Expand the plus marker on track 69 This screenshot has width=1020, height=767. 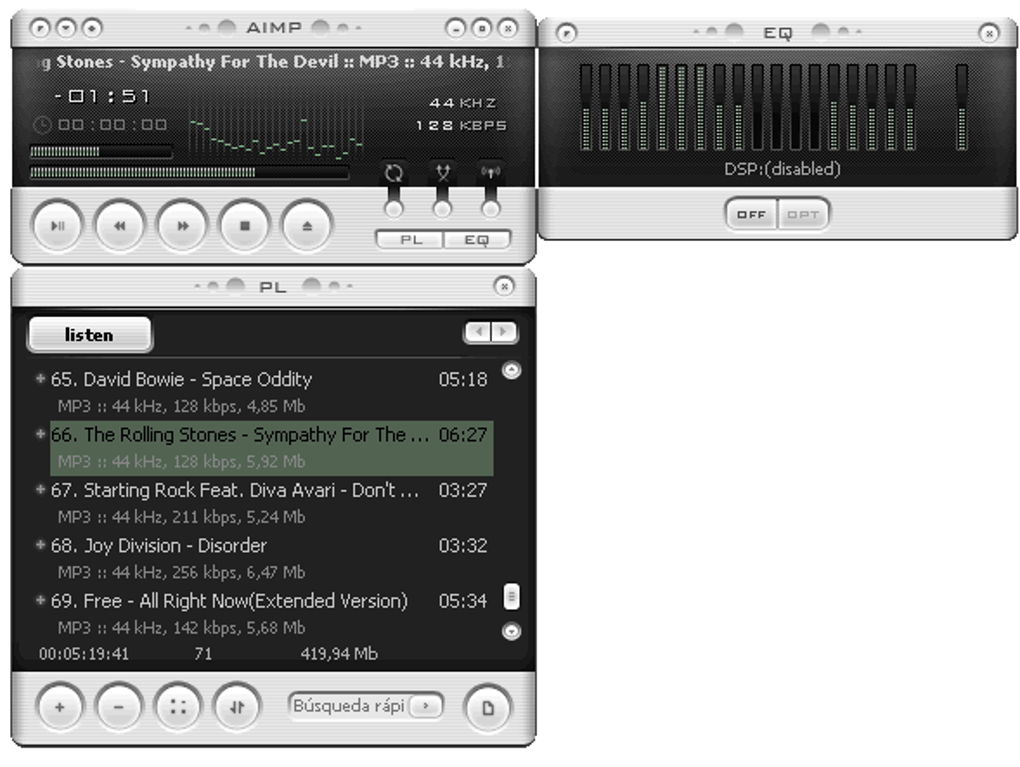click(x=40, y=599)
